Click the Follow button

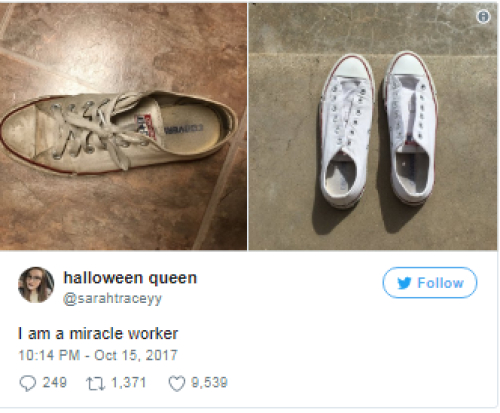pos(430,283)
